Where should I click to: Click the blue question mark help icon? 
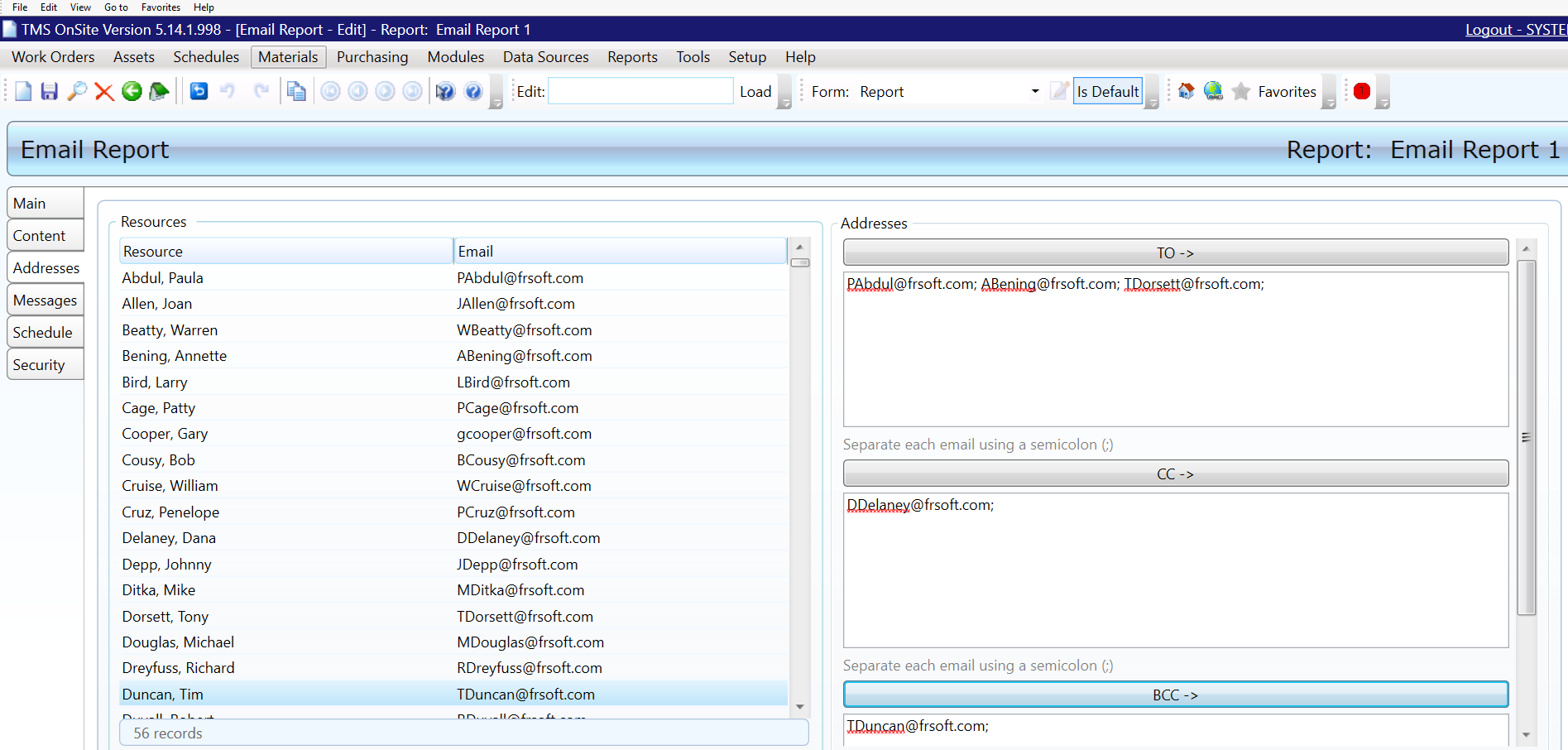tap(473, 91)
